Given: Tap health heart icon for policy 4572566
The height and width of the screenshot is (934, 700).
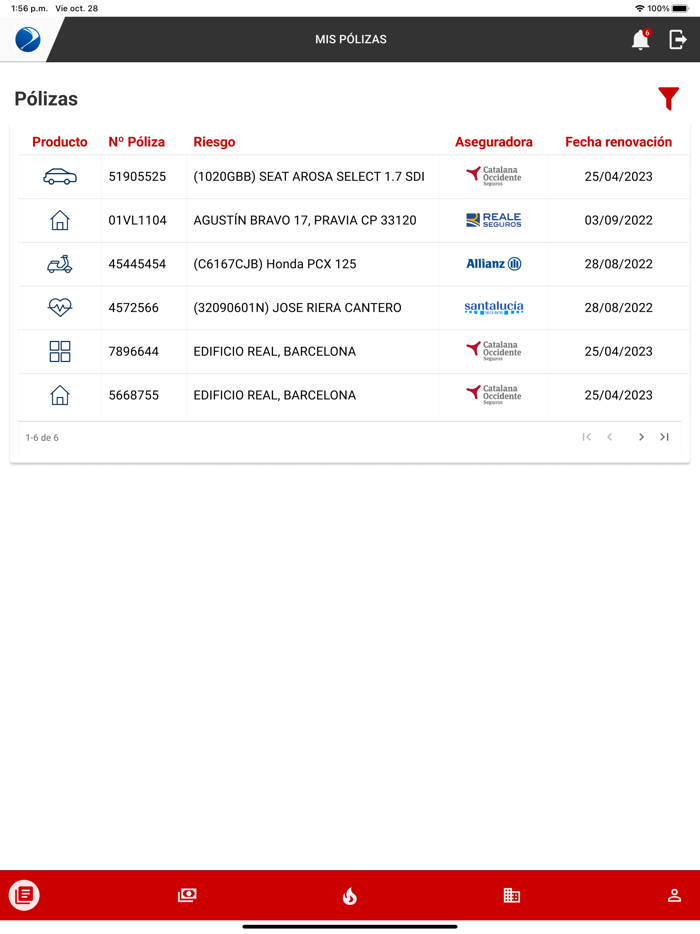Looking at the screenshot, I should [x=60, y=307].
